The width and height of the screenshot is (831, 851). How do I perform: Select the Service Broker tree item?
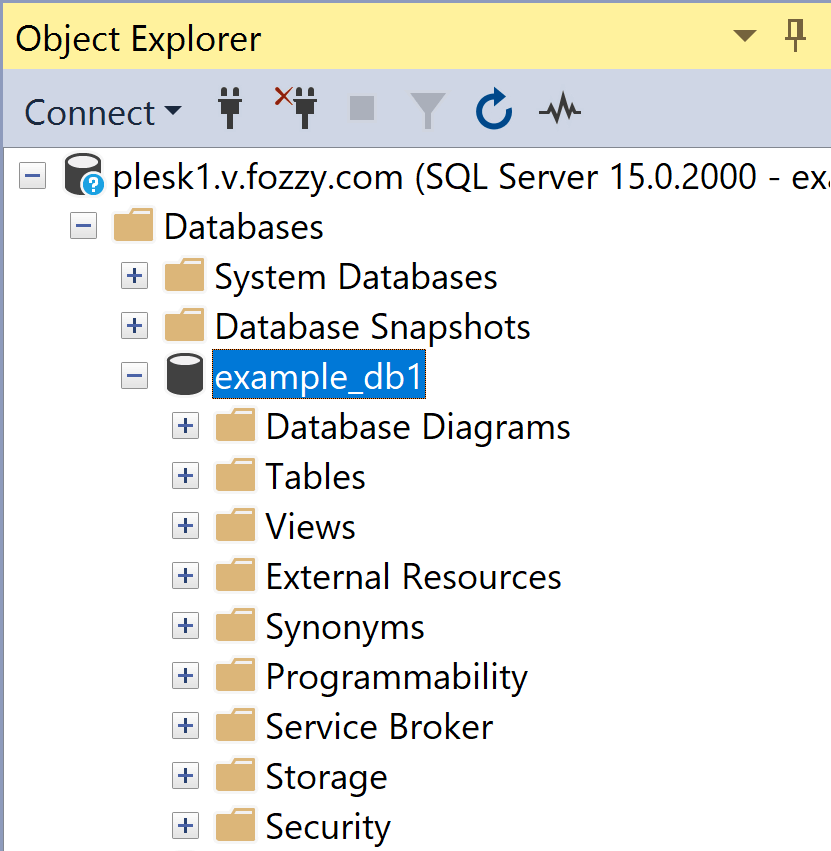(x=379, y=727)
